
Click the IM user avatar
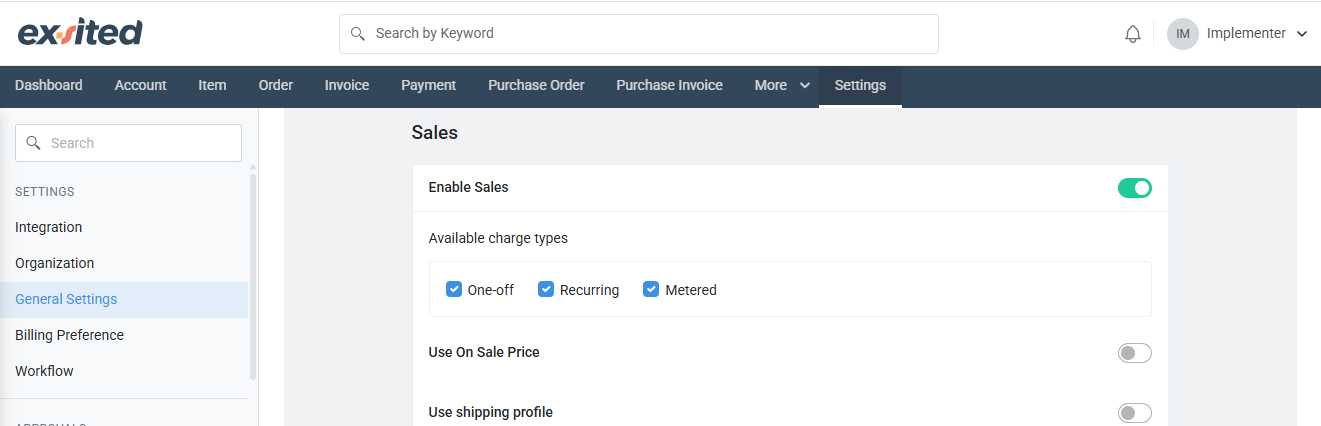[x=1183, y=34]
